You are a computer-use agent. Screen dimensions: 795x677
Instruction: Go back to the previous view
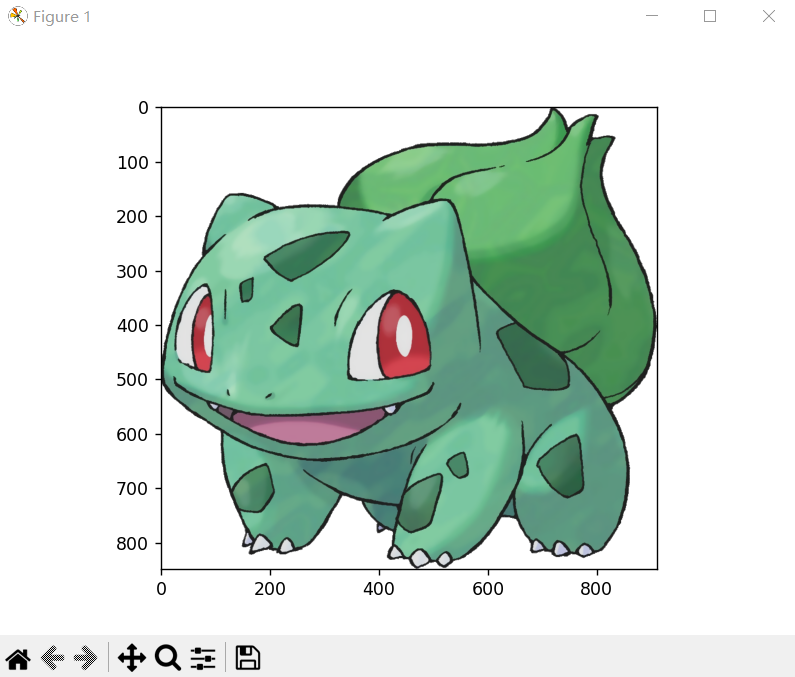point(52,658)
